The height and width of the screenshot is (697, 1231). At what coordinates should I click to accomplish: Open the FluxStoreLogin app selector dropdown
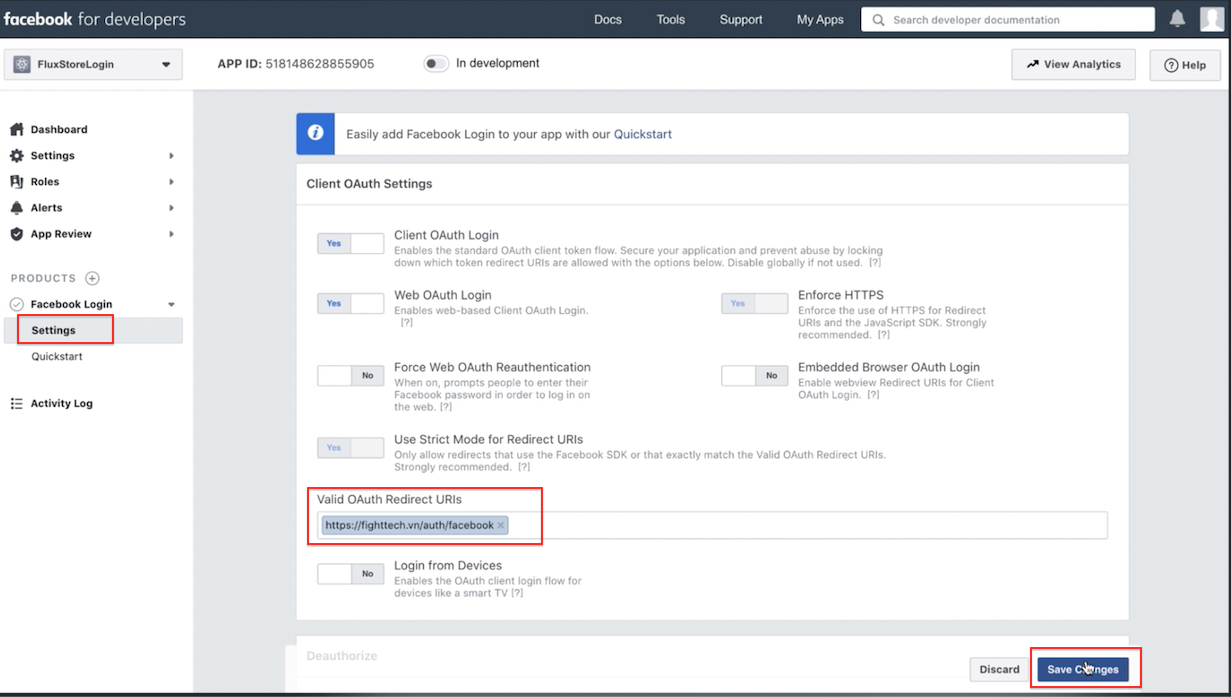(x=93, y=64)
